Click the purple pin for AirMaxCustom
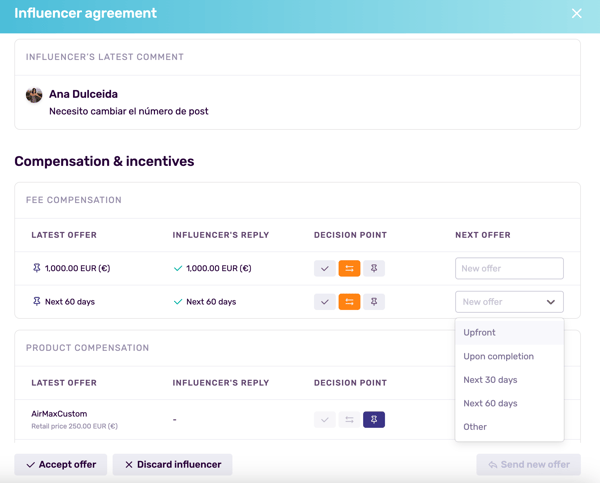 374,420
